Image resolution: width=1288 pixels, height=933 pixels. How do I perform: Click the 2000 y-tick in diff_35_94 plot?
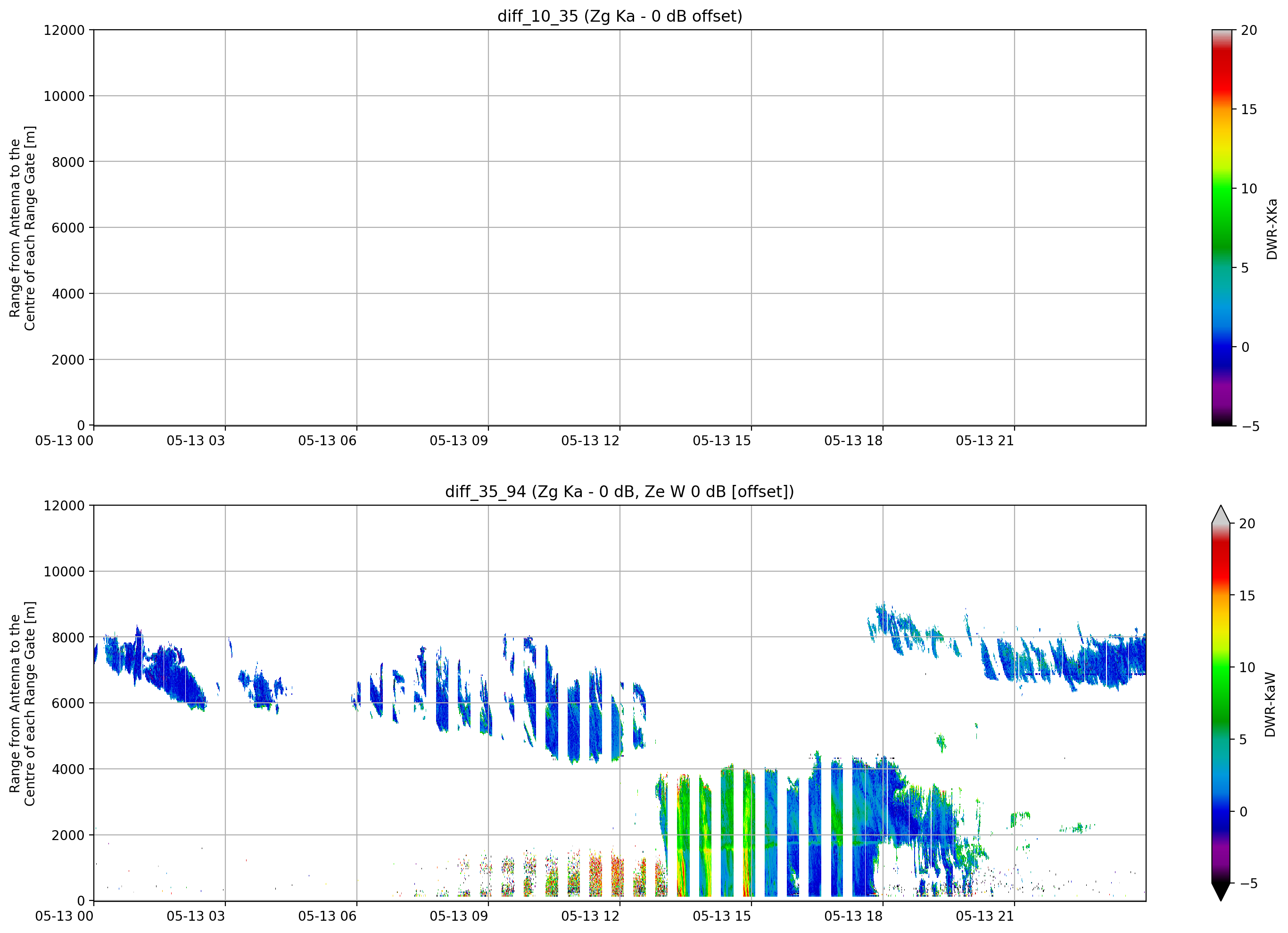coord(68,835)
